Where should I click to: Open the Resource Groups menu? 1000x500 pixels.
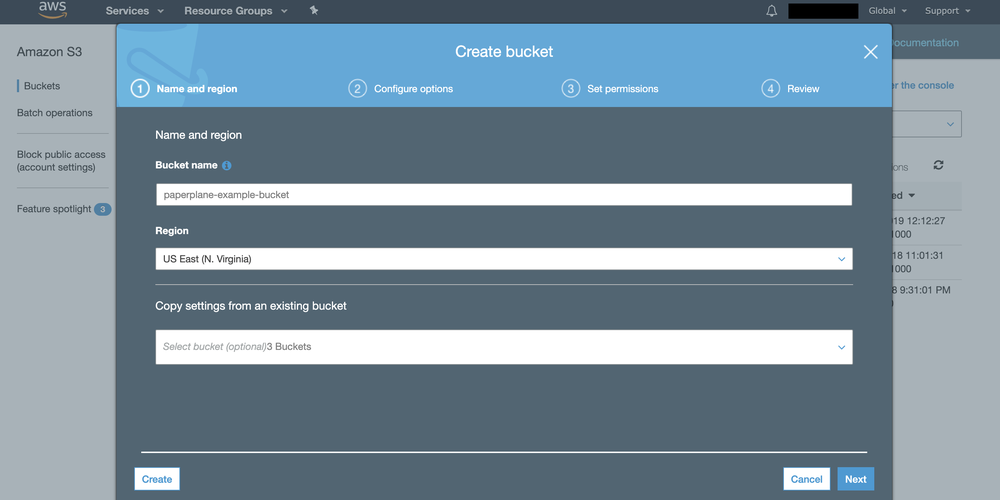(235, 11)
